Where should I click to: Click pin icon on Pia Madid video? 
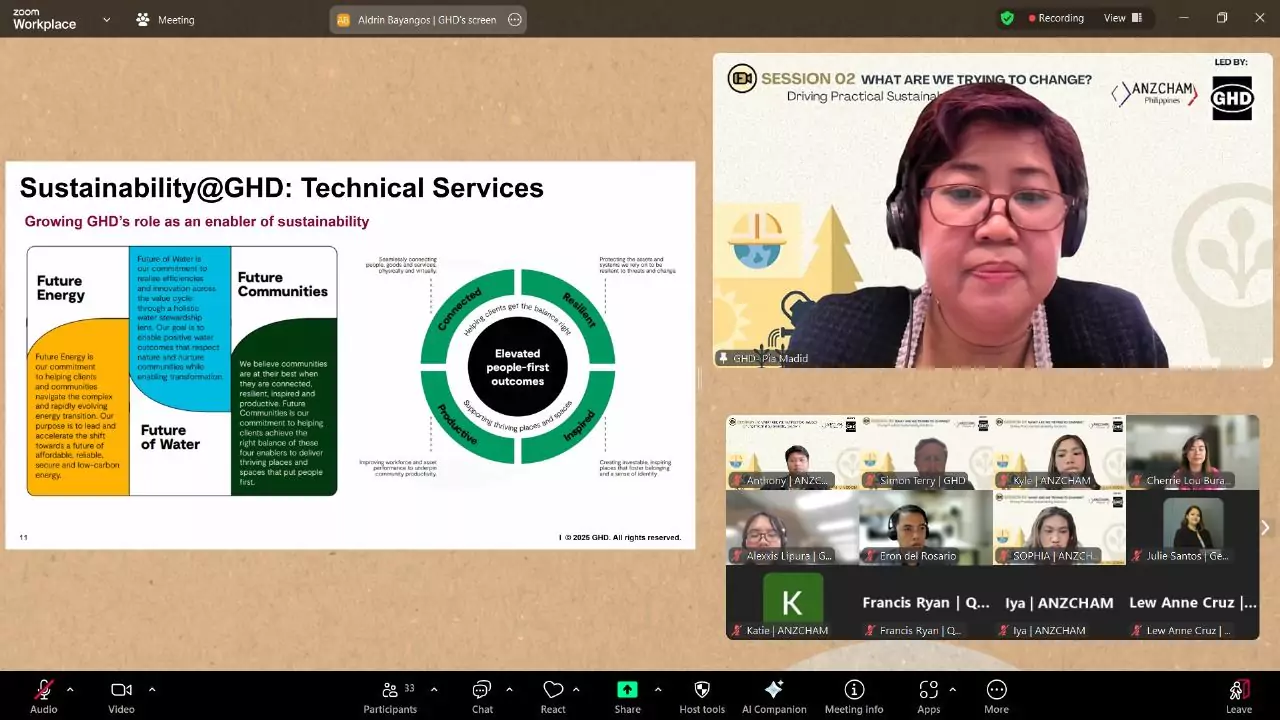click(x=723, y=358)
